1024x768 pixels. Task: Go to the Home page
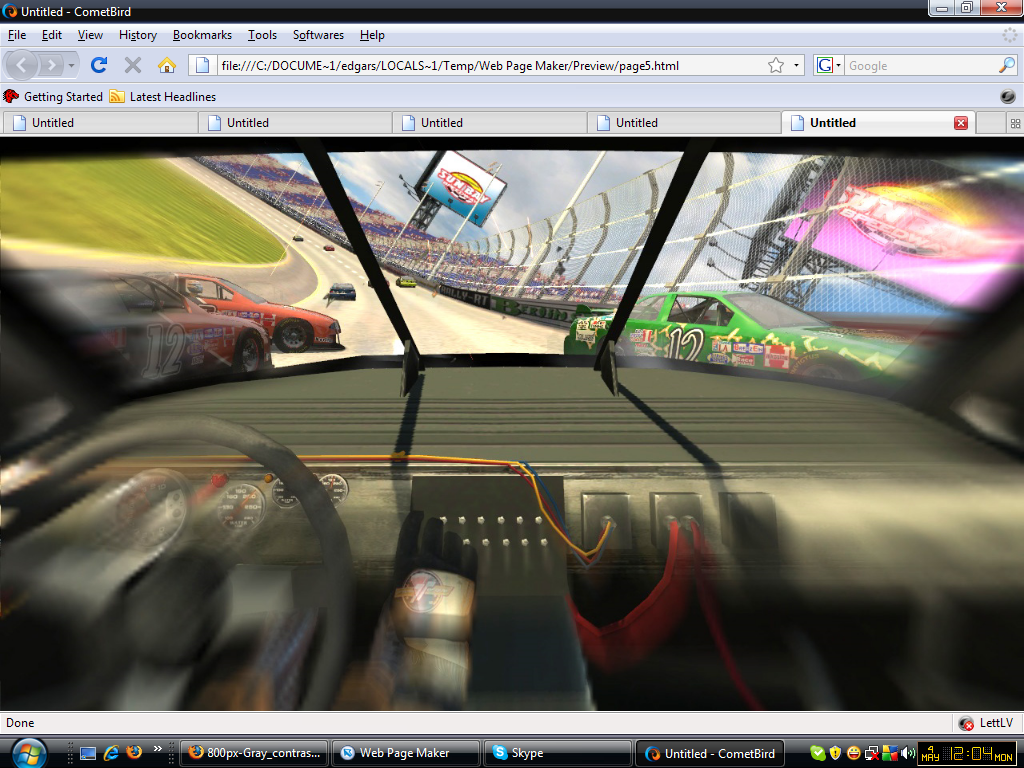167,65
